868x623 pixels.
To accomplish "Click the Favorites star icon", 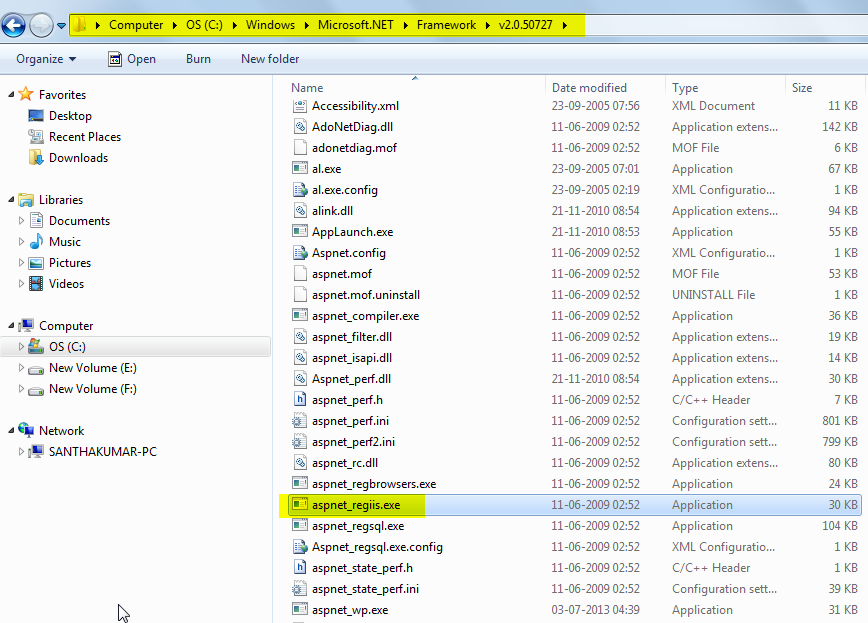I will pyautogui.click(x=26, y=94).
